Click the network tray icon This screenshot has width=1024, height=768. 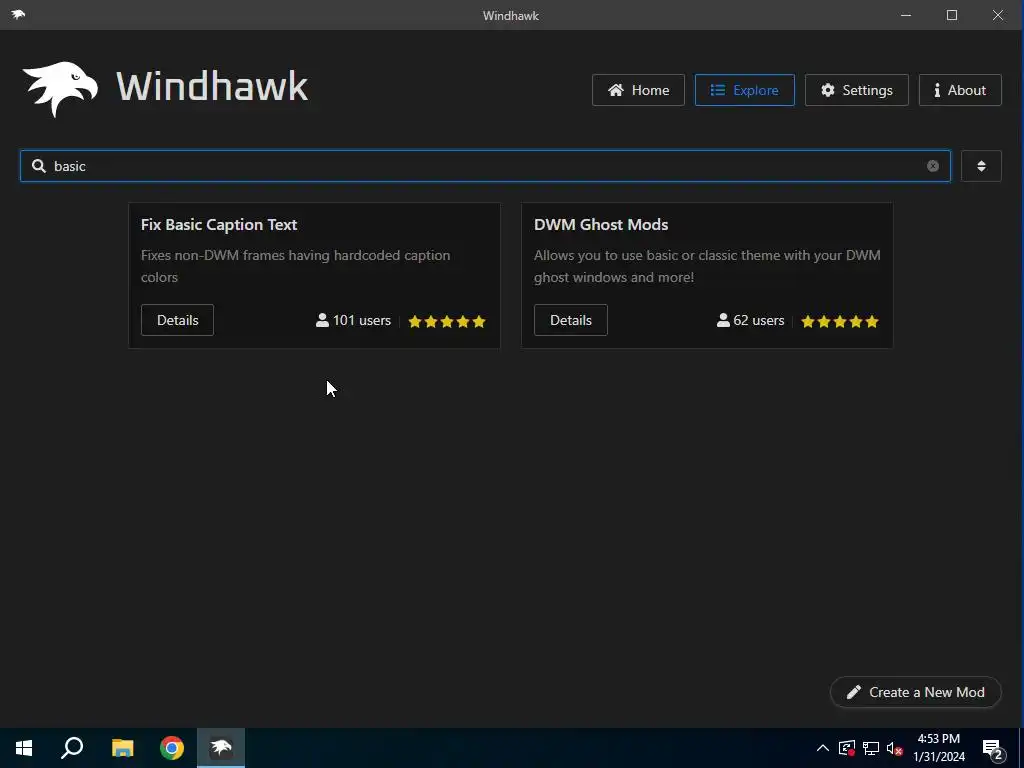coord(871,748)
